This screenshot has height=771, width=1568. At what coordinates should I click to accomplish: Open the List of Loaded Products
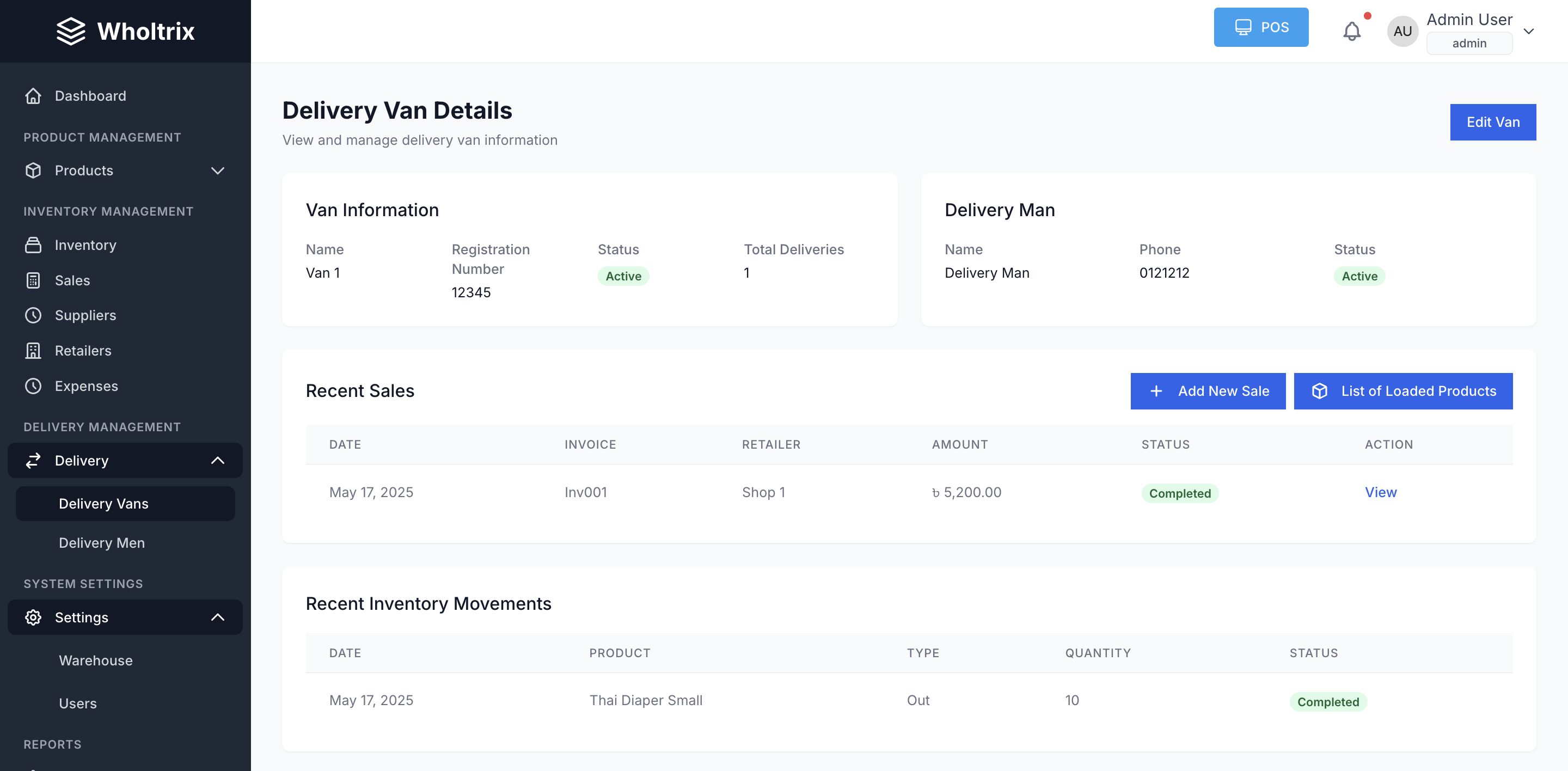[x=1402, y=391]
